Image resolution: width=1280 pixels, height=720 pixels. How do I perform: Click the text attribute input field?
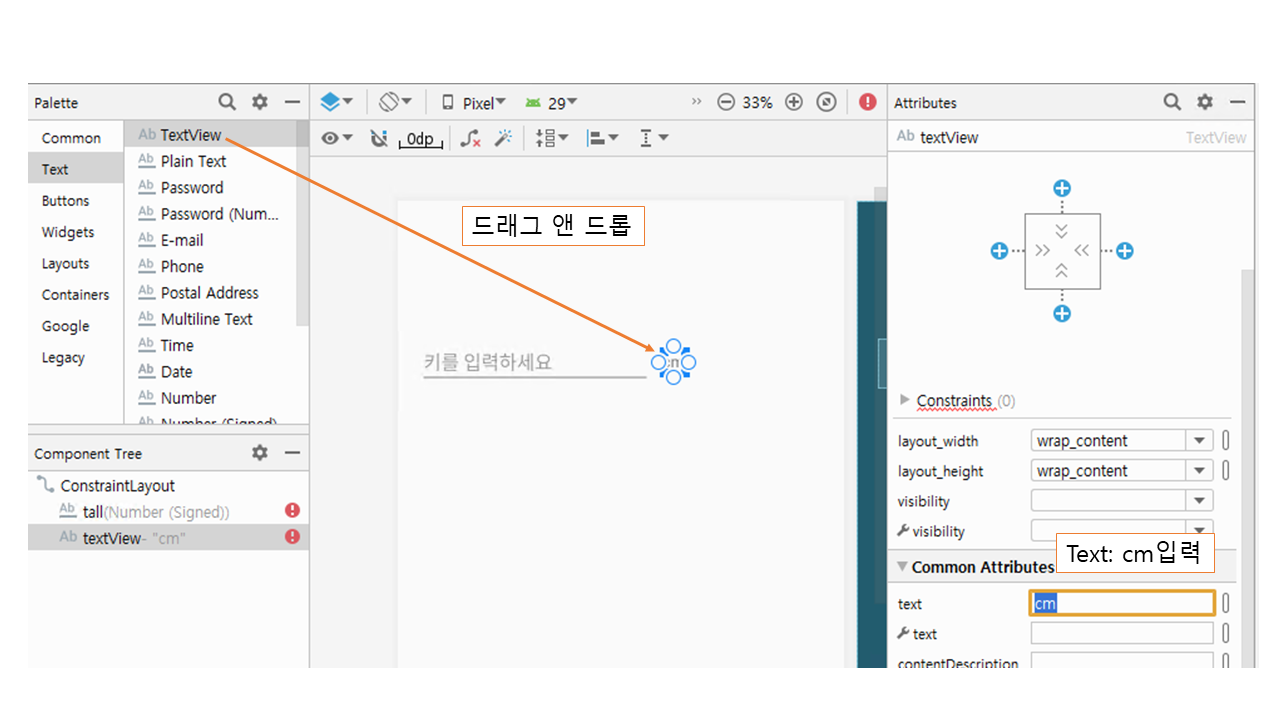(x=1122, y=604)
